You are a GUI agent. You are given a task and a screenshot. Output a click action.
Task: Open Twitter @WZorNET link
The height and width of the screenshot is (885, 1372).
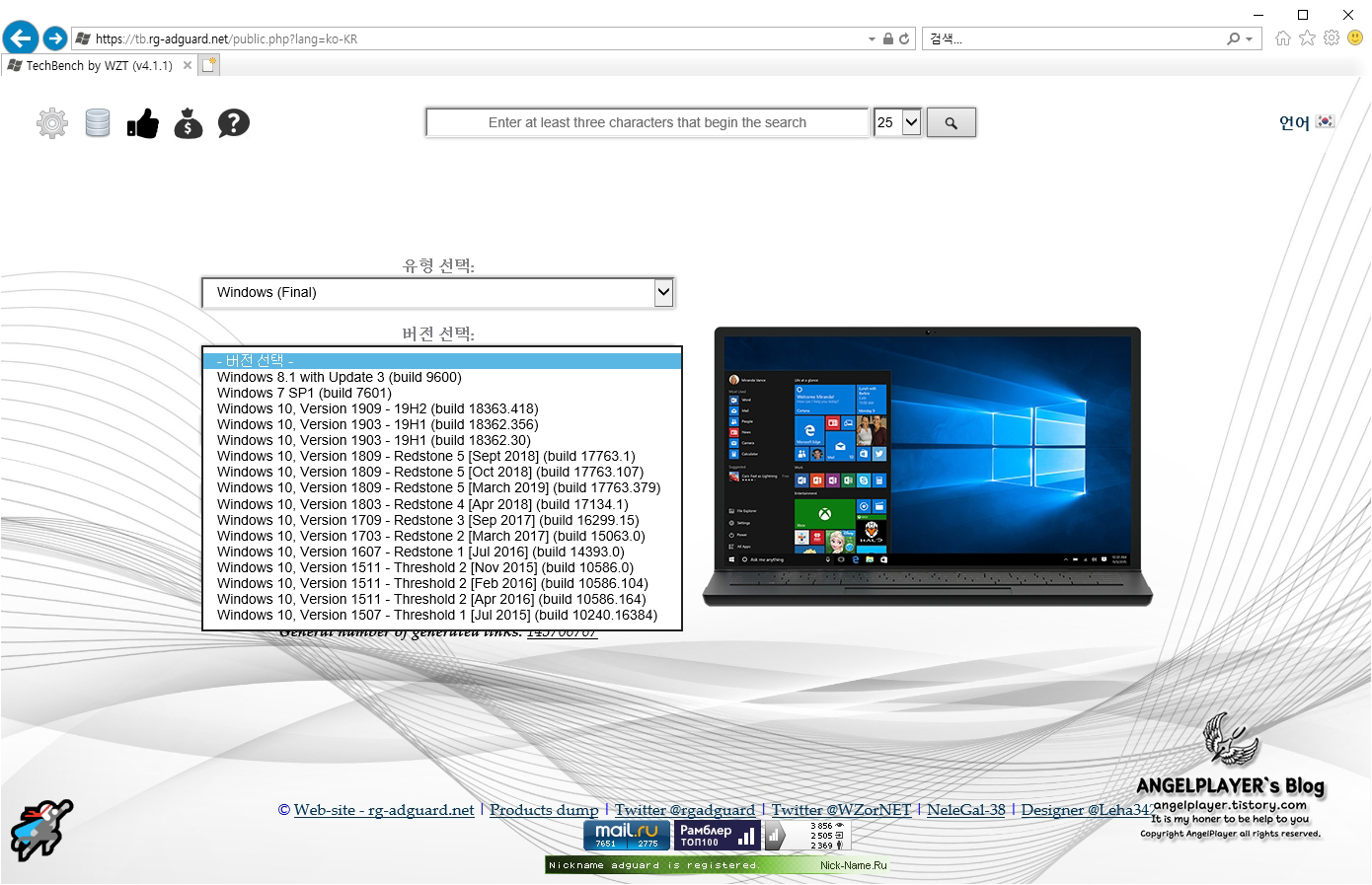pos(841,810)
